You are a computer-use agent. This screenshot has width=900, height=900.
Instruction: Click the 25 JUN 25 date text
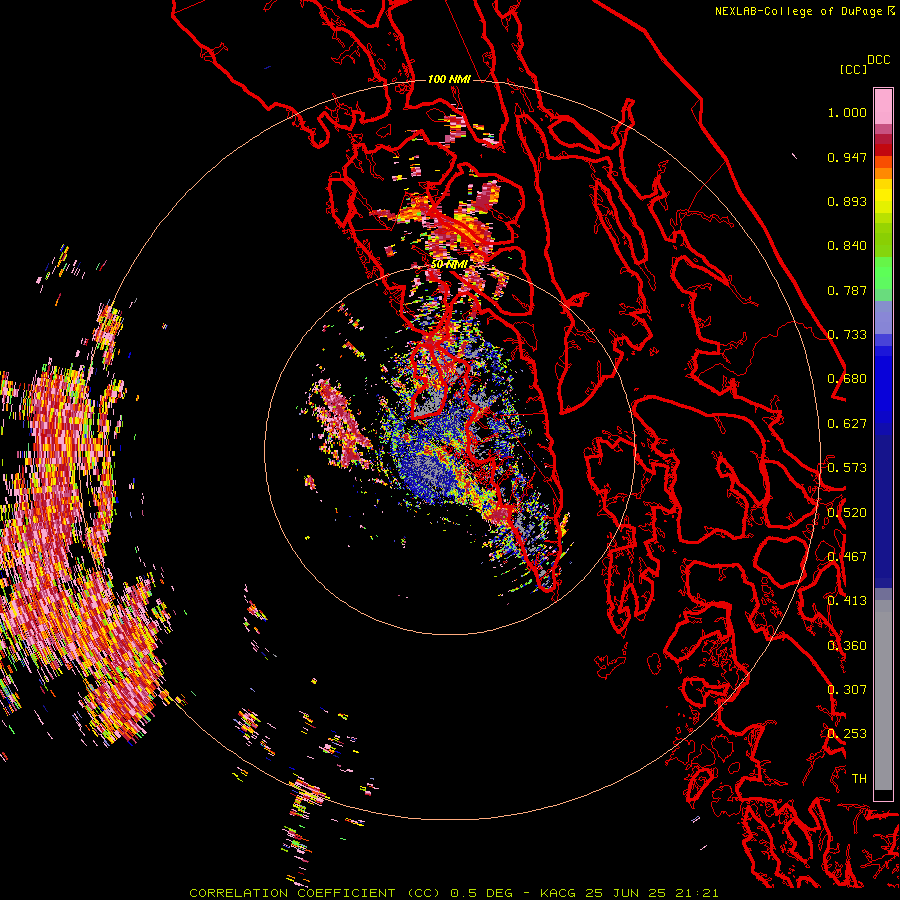(x=625, y=893)
